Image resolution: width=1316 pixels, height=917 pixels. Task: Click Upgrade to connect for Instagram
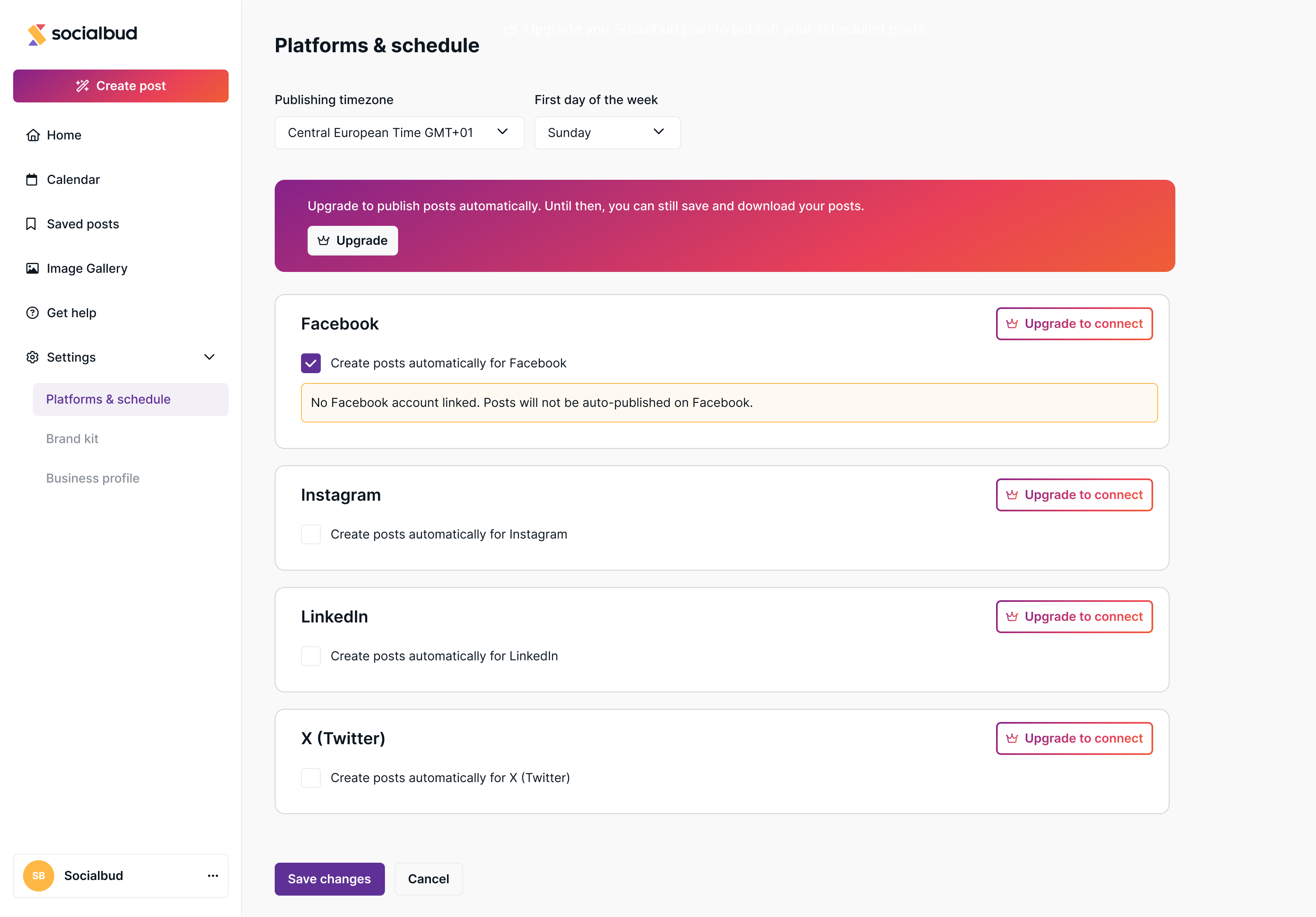1074,494
